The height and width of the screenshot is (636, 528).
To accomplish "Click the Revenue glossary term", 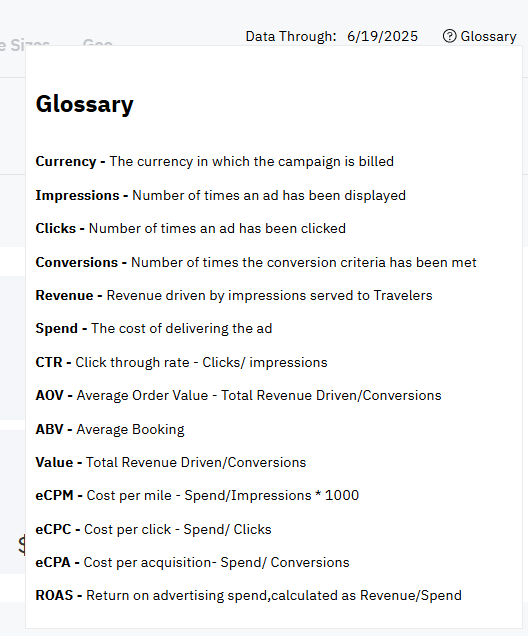I will tap(64, 295).
